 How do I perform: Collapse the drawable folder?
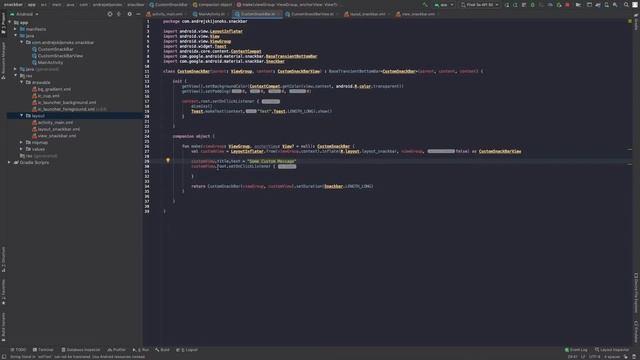[22, 82]
